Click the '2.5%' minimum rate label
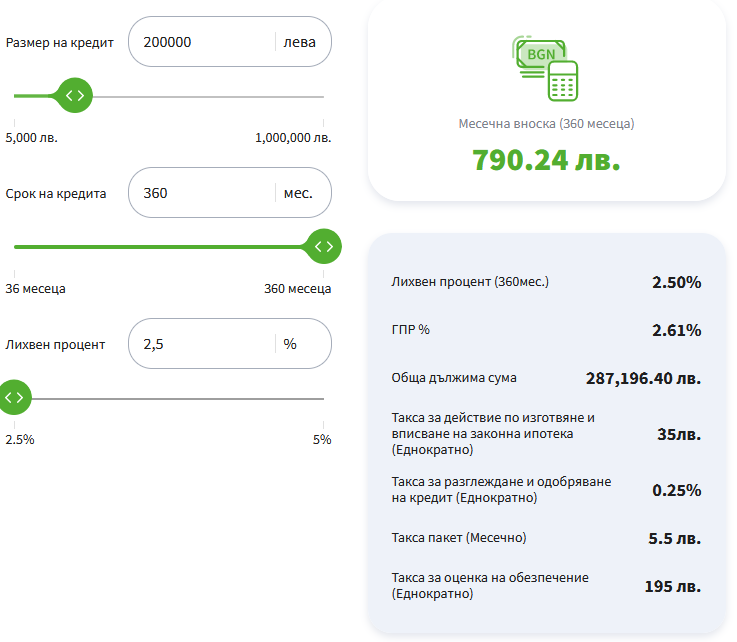The height and width of the screenshot is (642, 737). (20, 439)
